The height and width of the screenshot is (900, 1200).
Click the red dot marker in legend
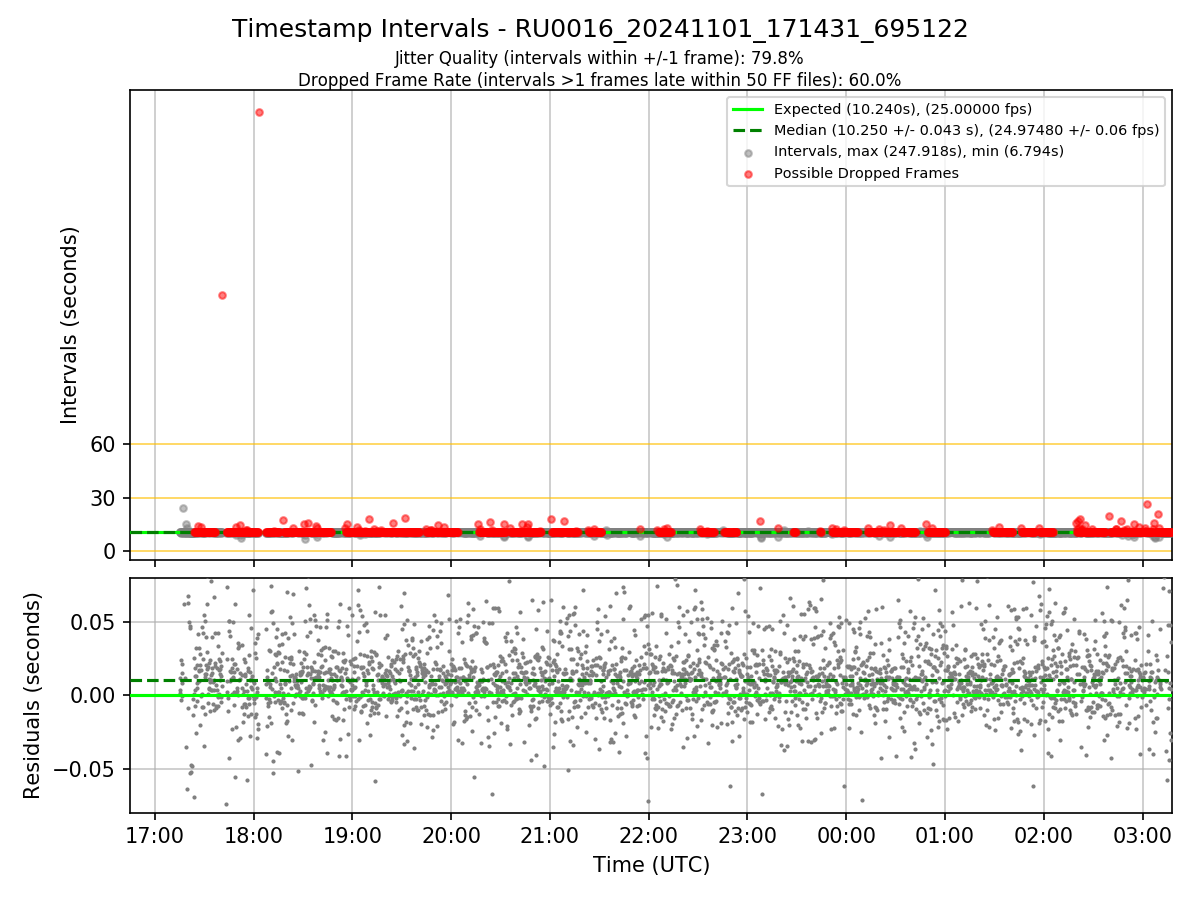tap(749, 173)
